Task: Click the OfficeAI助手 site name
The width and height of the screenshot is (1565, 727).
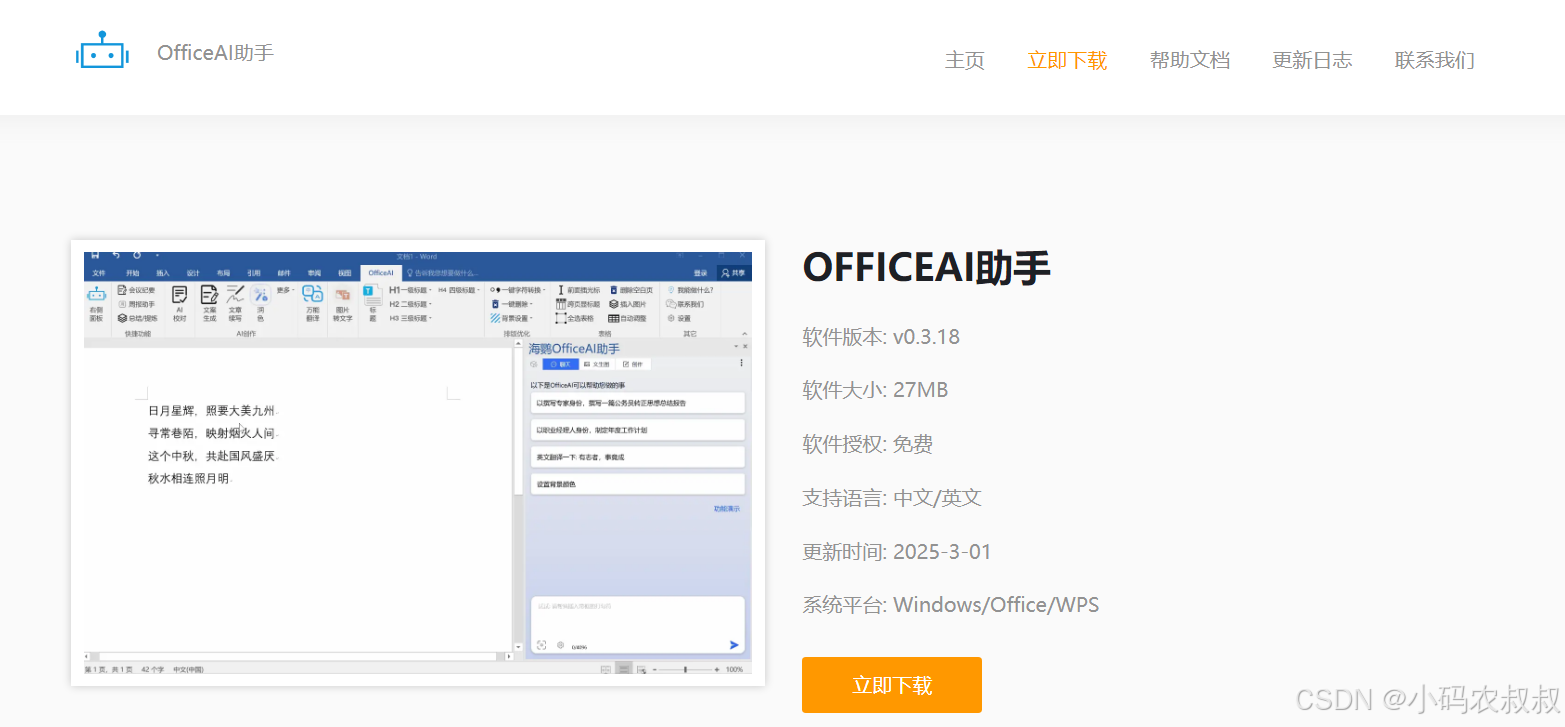Action: point(215,53)
